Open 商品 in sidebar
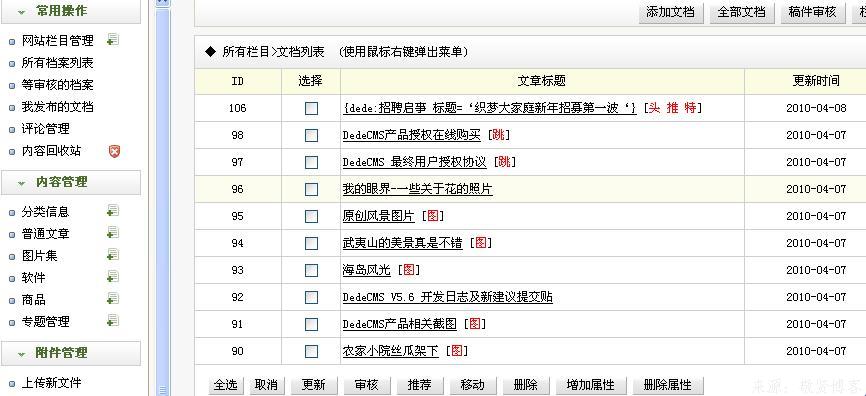Viewport: 866px width, 396px height. (33, 299)
